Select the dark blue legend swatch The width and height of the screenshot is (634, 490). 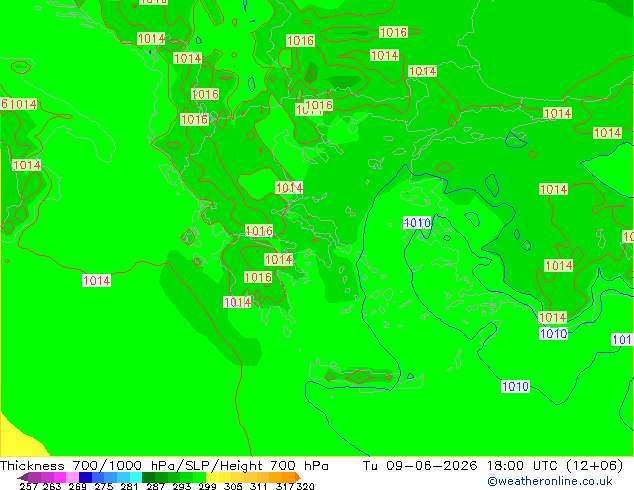pos(85,477)
